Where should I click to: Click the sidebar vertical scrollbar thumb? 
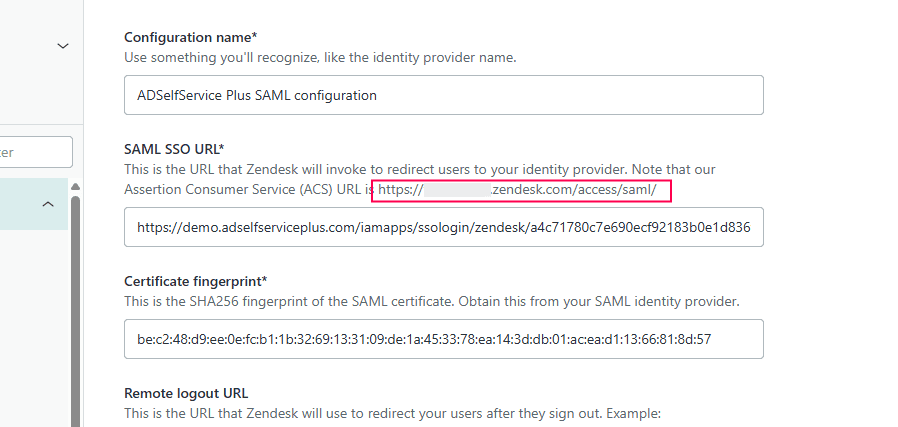point(75,310)
